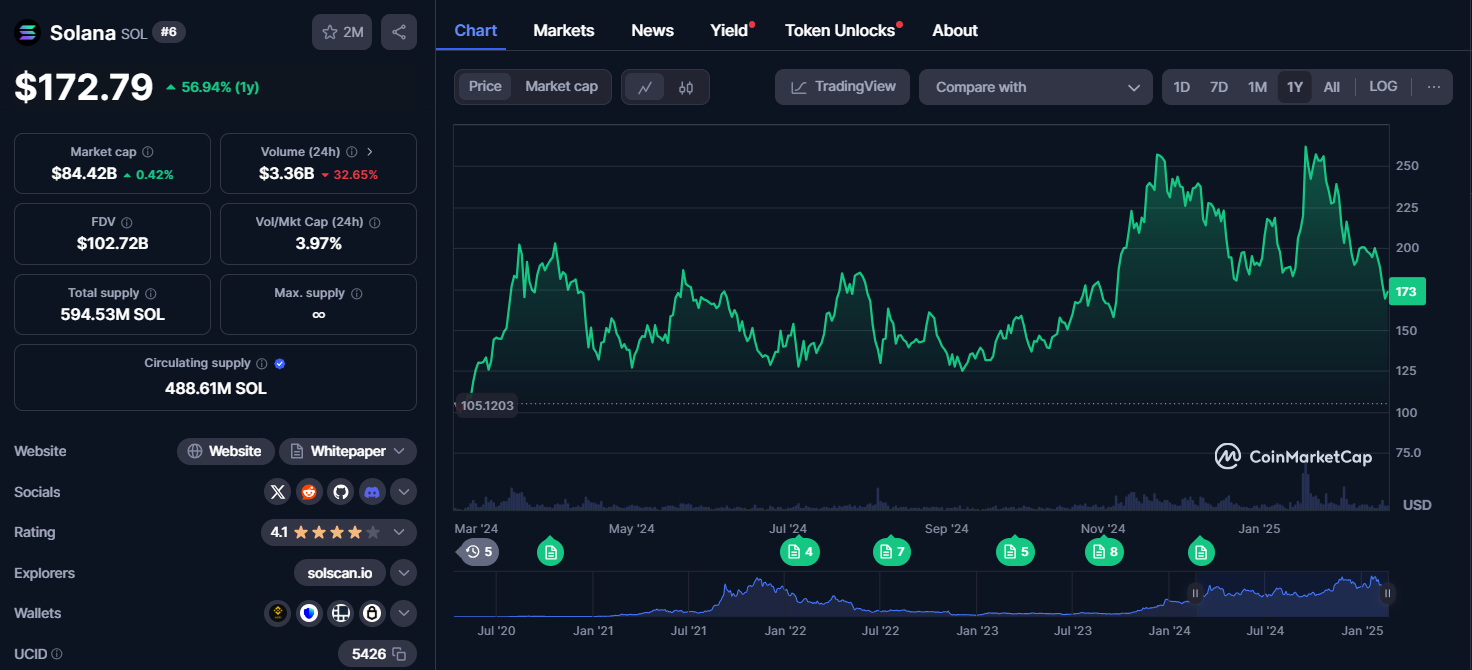
Task: Open news marker showing 8
Action: pyautogui.click(x=1105, y=551)
